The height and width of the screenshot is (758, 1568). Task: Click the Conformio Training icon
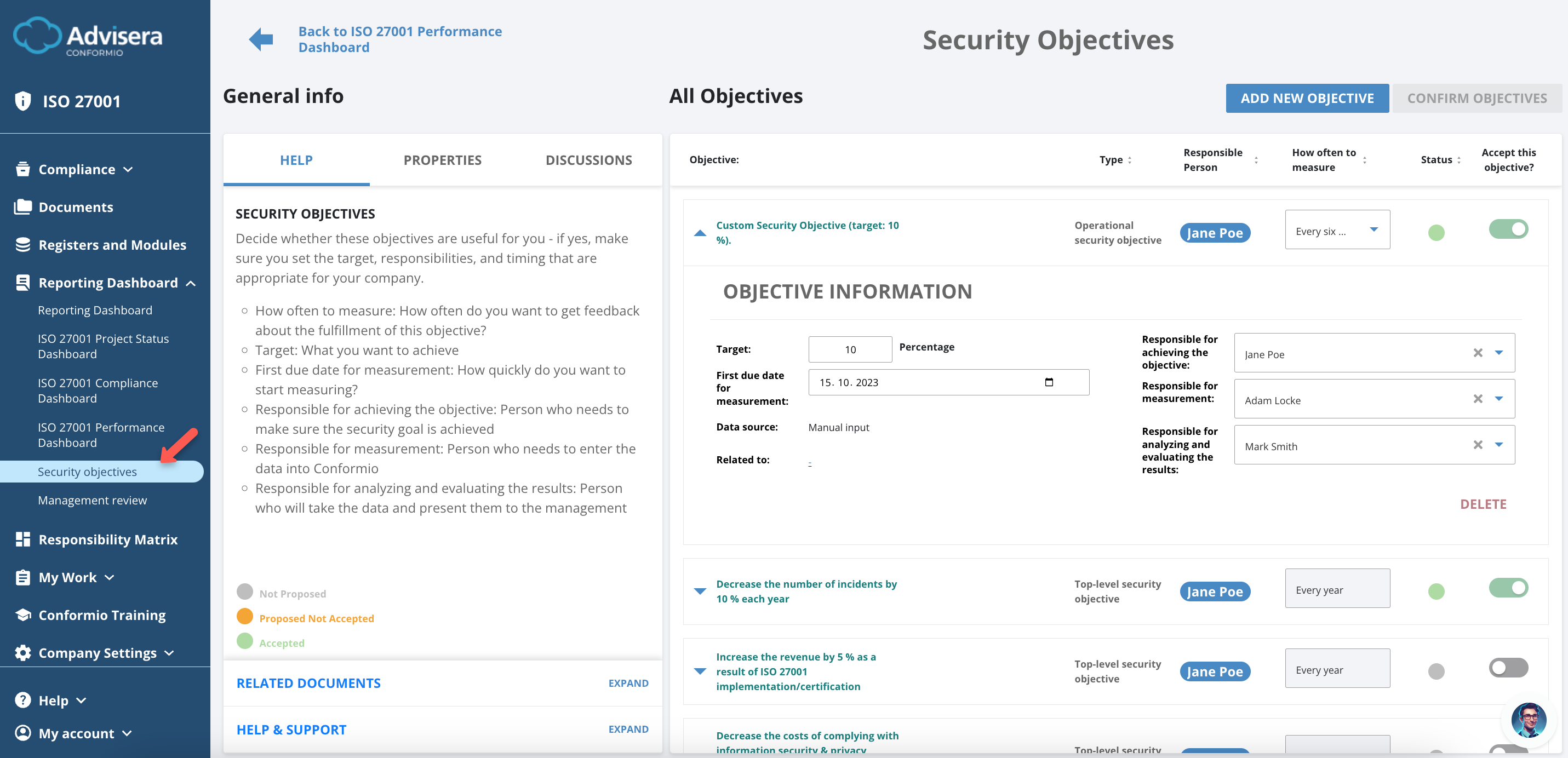22,615
